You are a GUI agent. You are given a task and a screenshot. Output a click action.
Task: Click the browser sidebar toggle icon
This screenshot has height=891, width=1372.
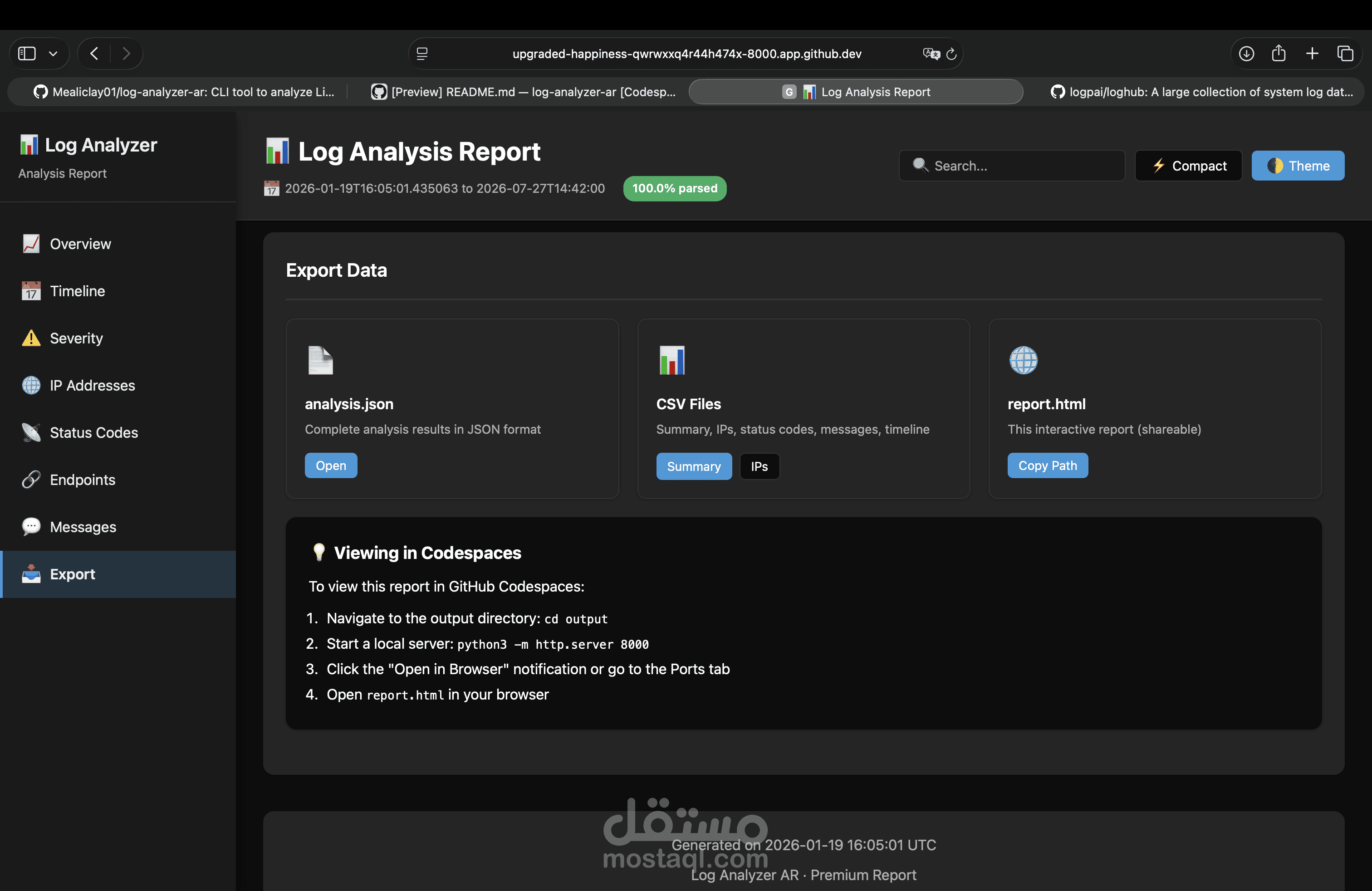point(27,54)
